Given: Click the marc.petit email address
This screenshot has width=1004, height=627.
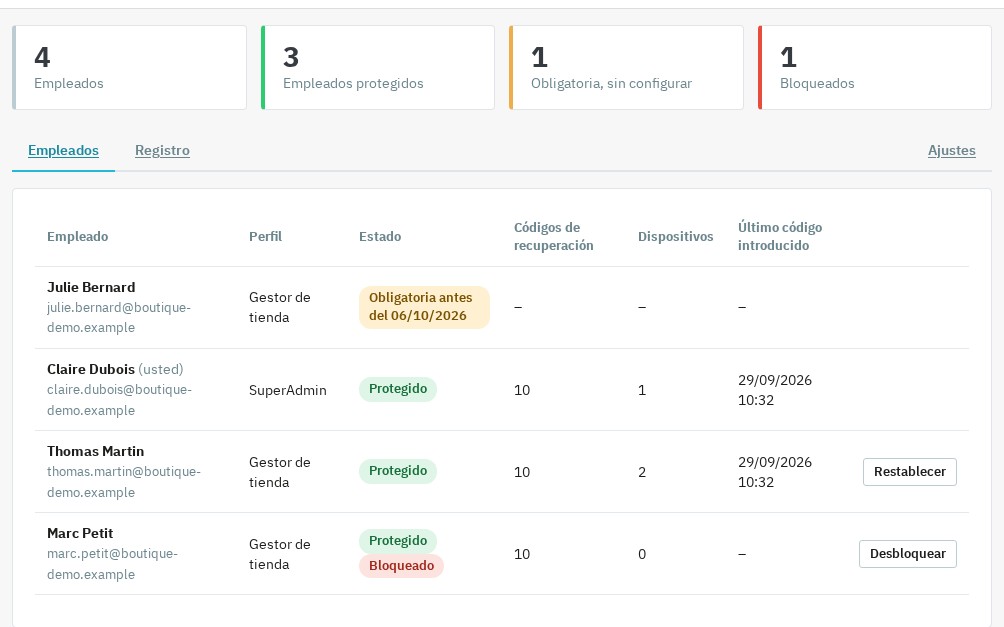Looking at the screenshot, I should pyautogui.click(x=112, y=564).
